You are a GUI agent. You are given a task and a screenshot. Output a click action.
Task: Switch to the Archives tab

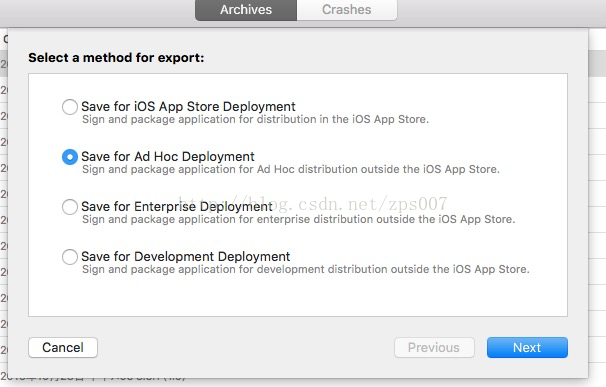(246, 10)
